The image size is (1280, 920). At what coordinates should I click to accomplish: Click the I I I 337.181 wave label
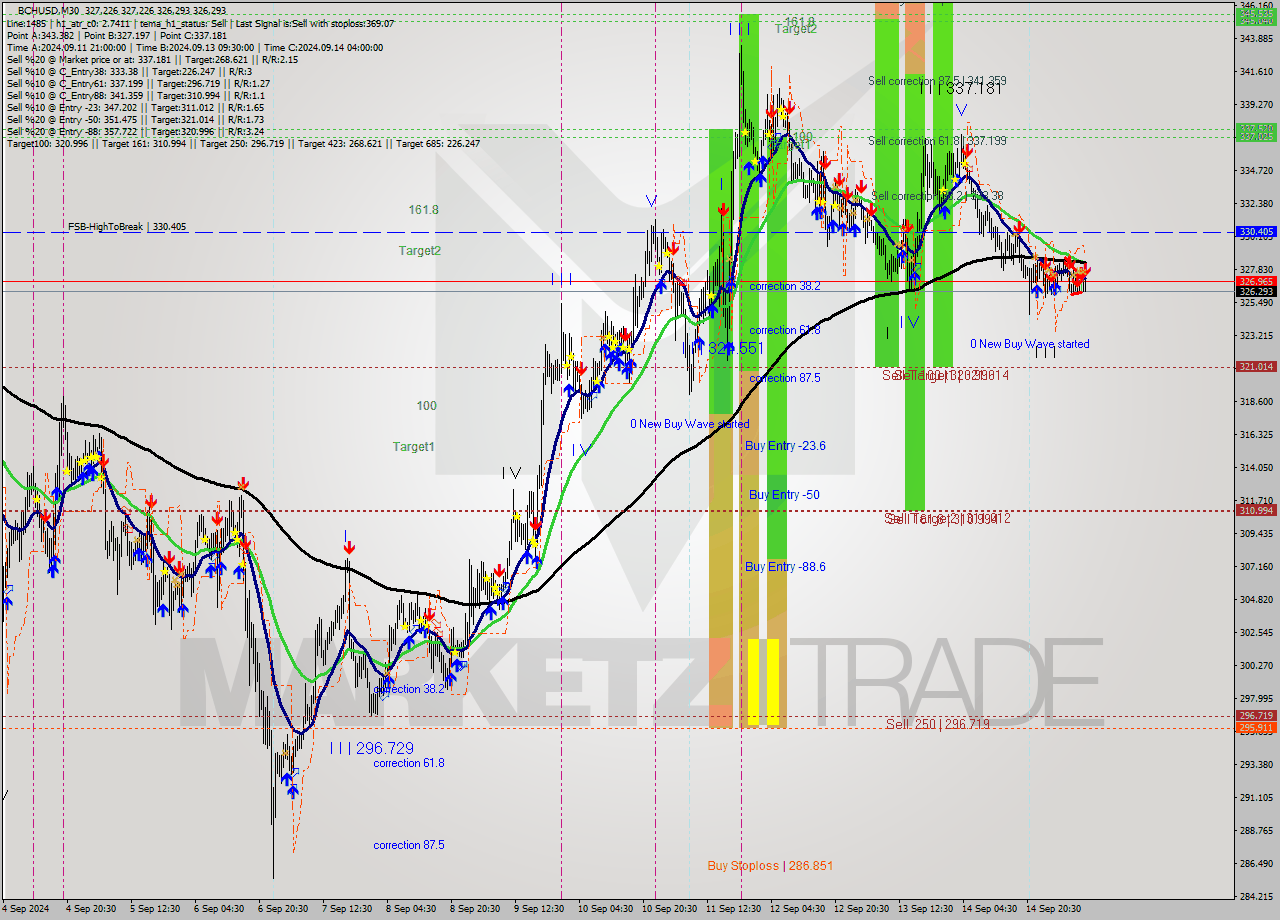tap(961, 89)
